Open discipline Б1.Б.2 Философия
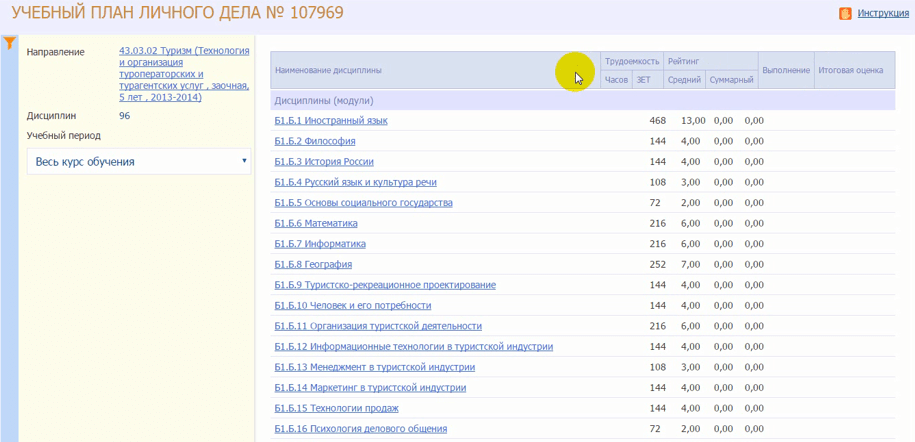Viewport: 915px width, 442px height. [315, 141]
